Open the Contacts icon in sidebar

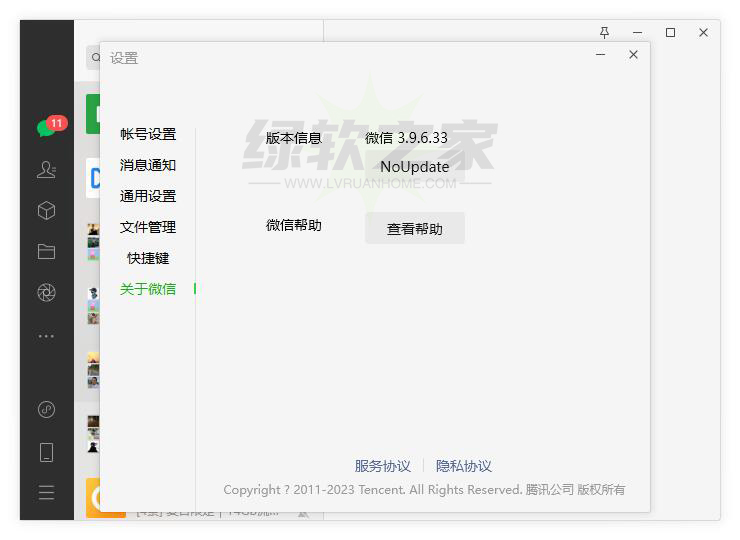click(46, 170)
